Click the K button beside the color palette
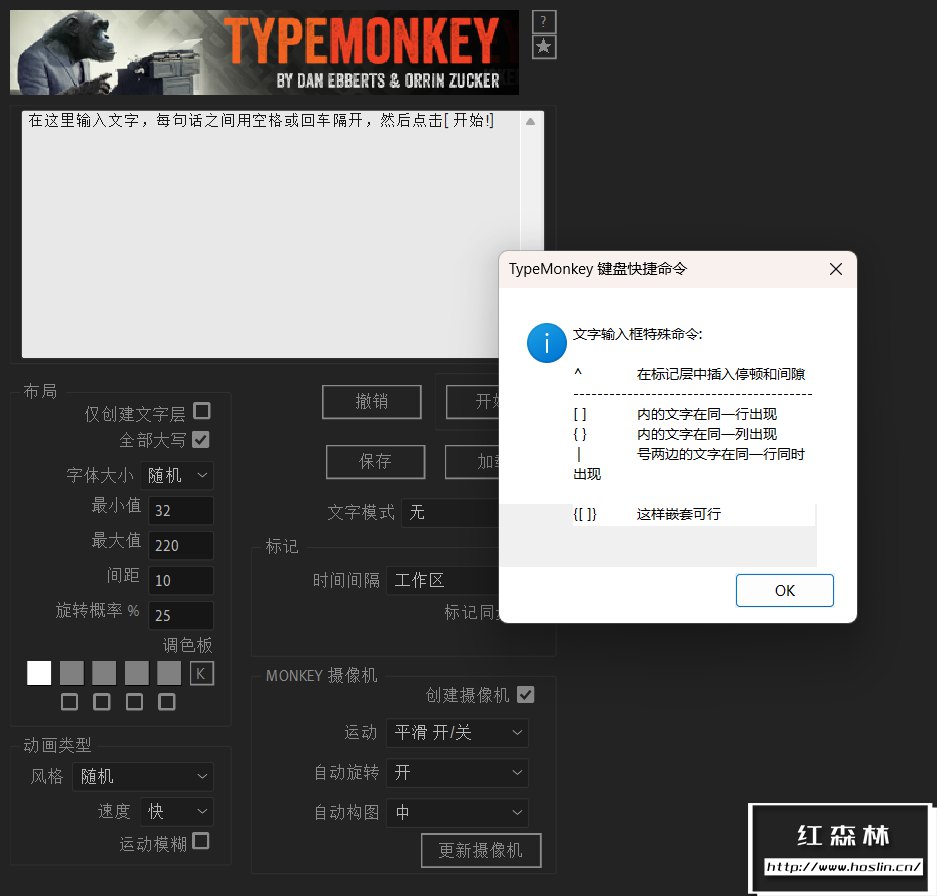 tap(201, 674)
